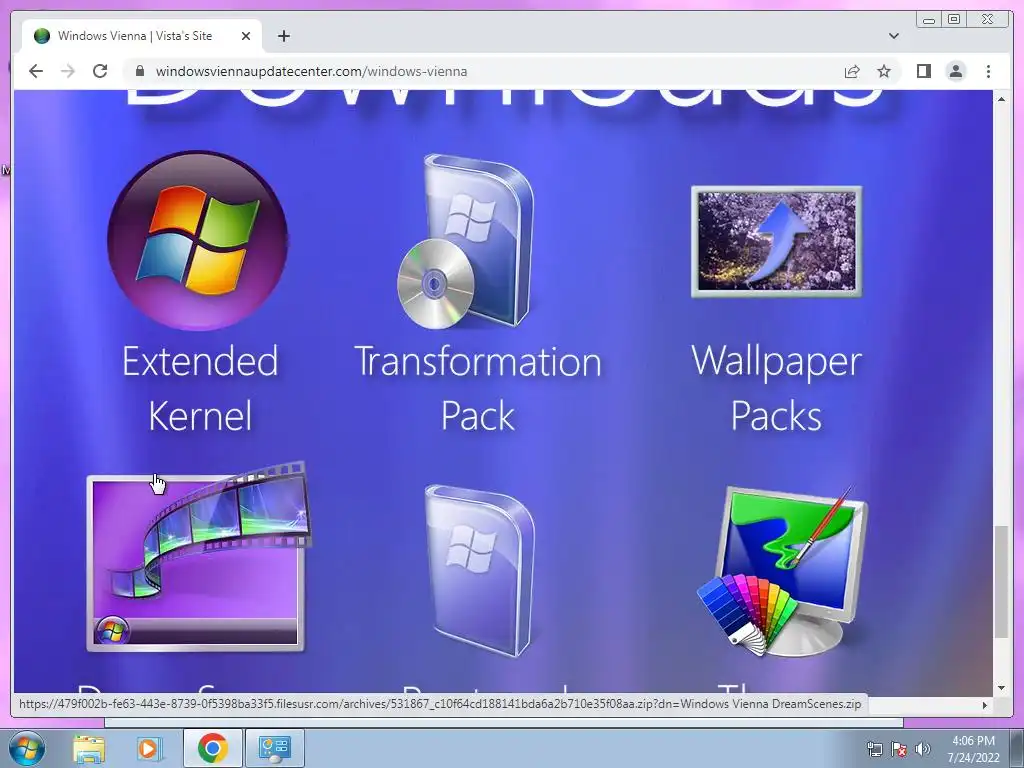Open a new browser tab

pyautogui.click(x=283, y=36)
